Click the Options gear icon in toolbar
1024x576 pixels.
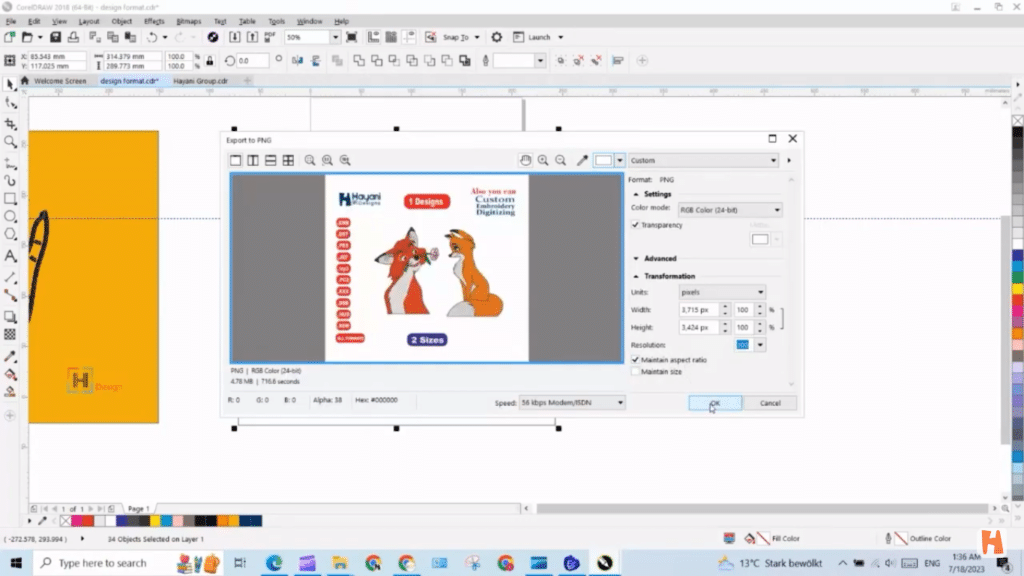point(497,37)
